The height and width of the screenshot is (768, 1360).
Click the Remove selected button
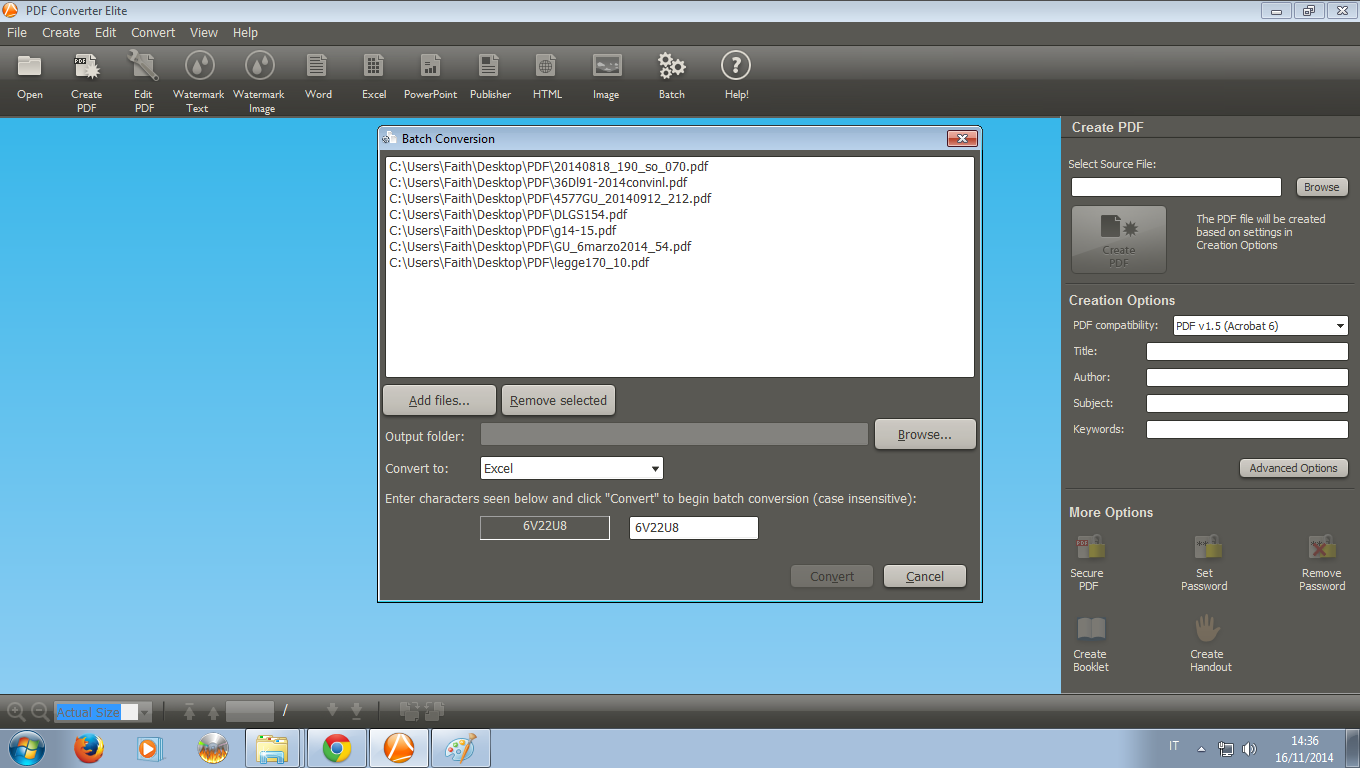pos(558,400)
